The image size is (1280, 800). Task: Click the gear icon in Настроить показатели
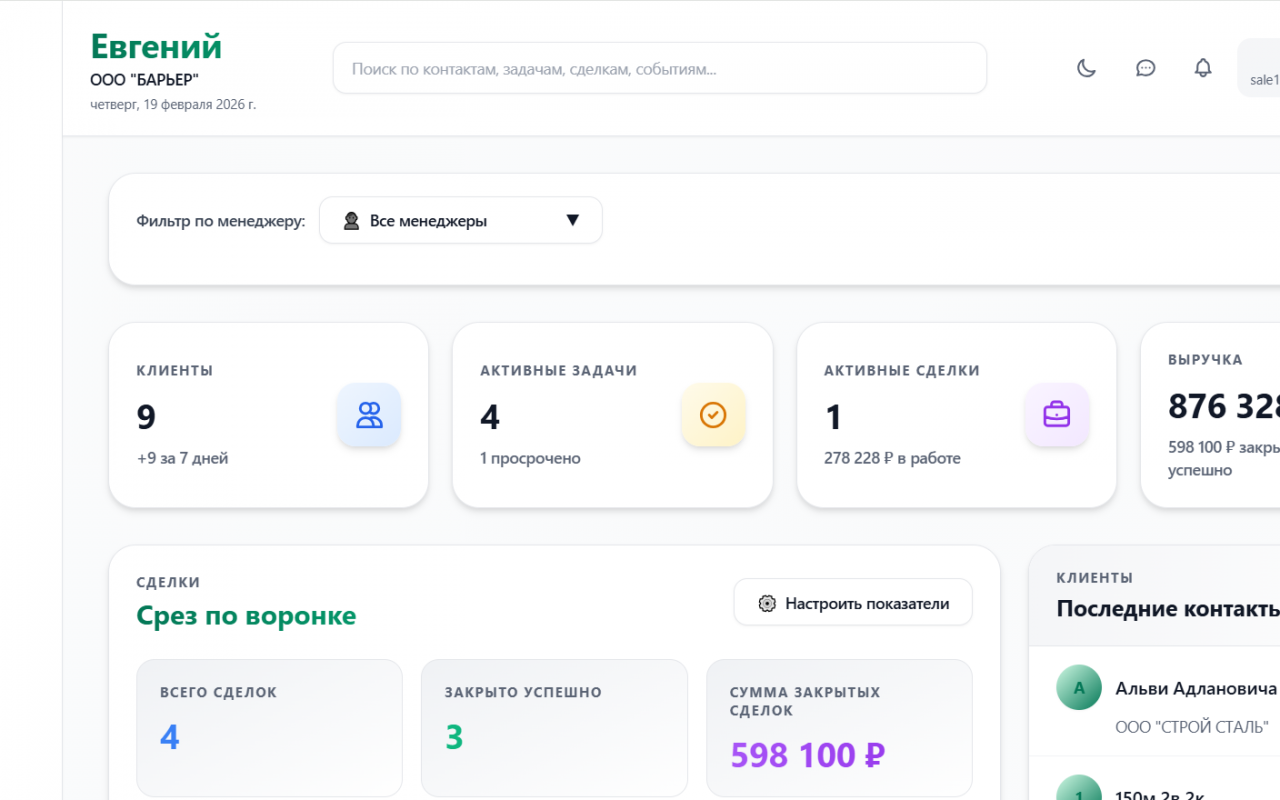click(x=767, y=603)
